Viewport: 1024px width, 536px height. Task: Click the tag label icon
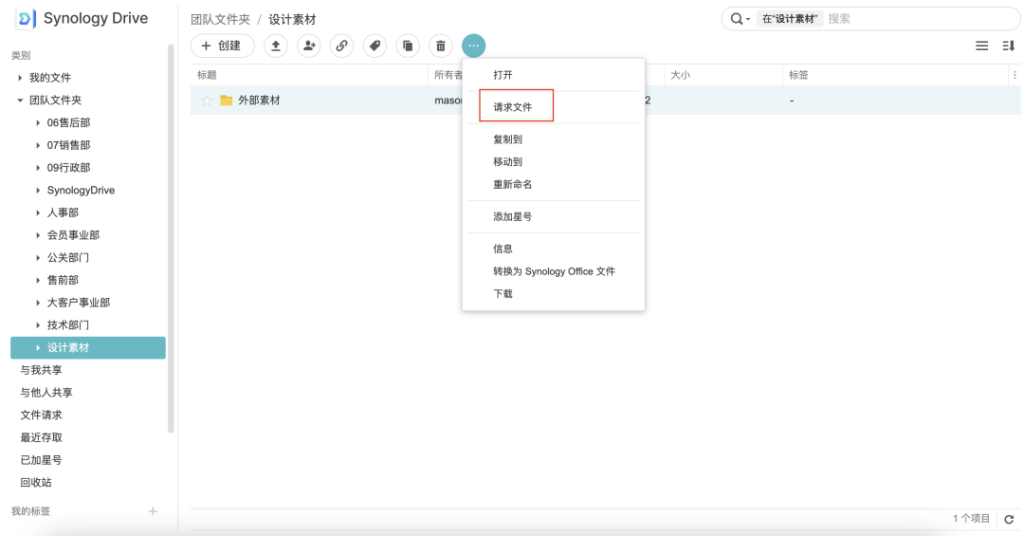point(374,46)
